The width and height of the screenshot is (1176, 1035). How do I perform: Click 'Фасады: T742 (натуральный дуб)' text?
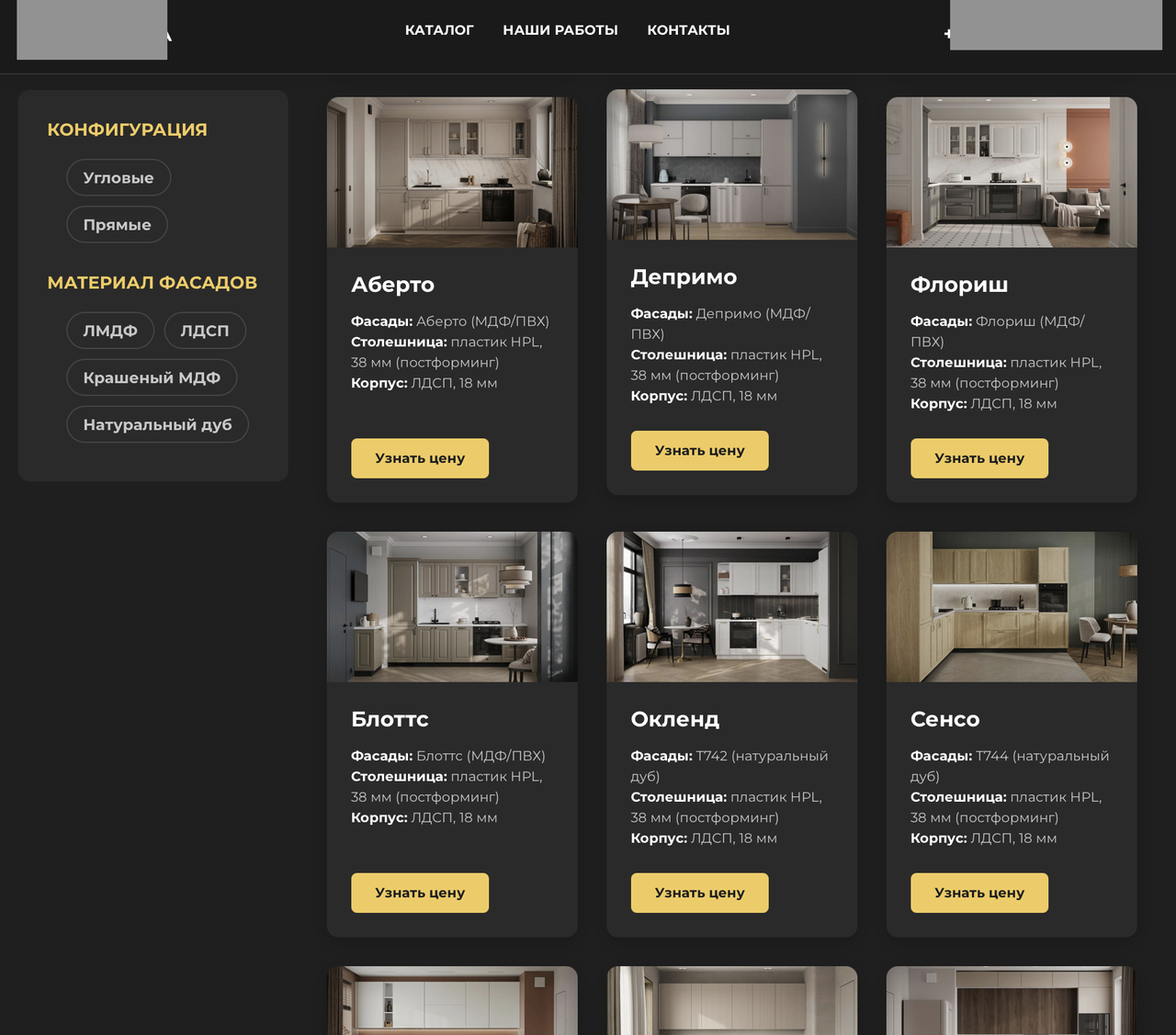pyautogui.click(x=729, y=766)
